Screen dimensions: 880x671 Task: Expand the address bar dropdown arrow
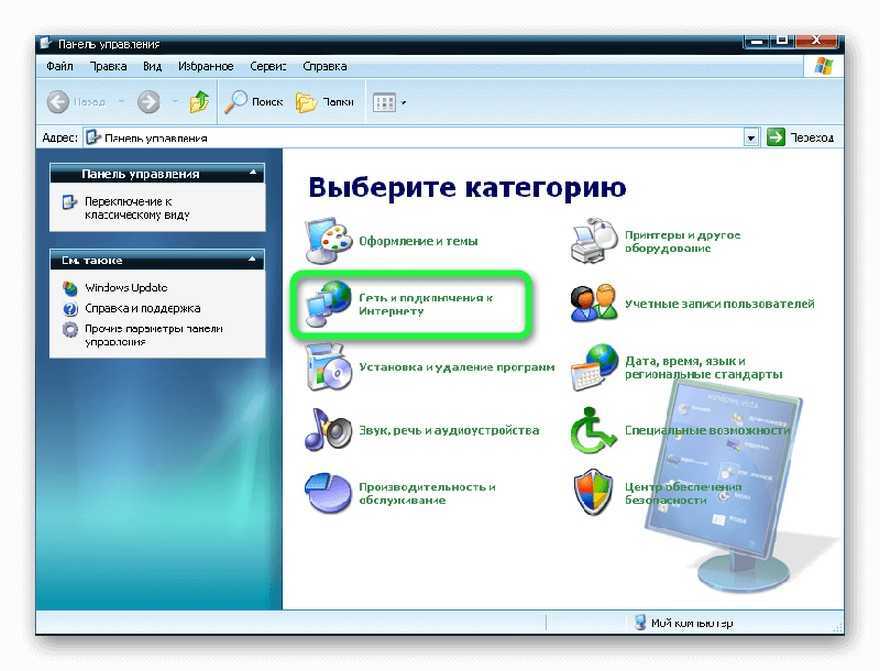coord(752,138)
